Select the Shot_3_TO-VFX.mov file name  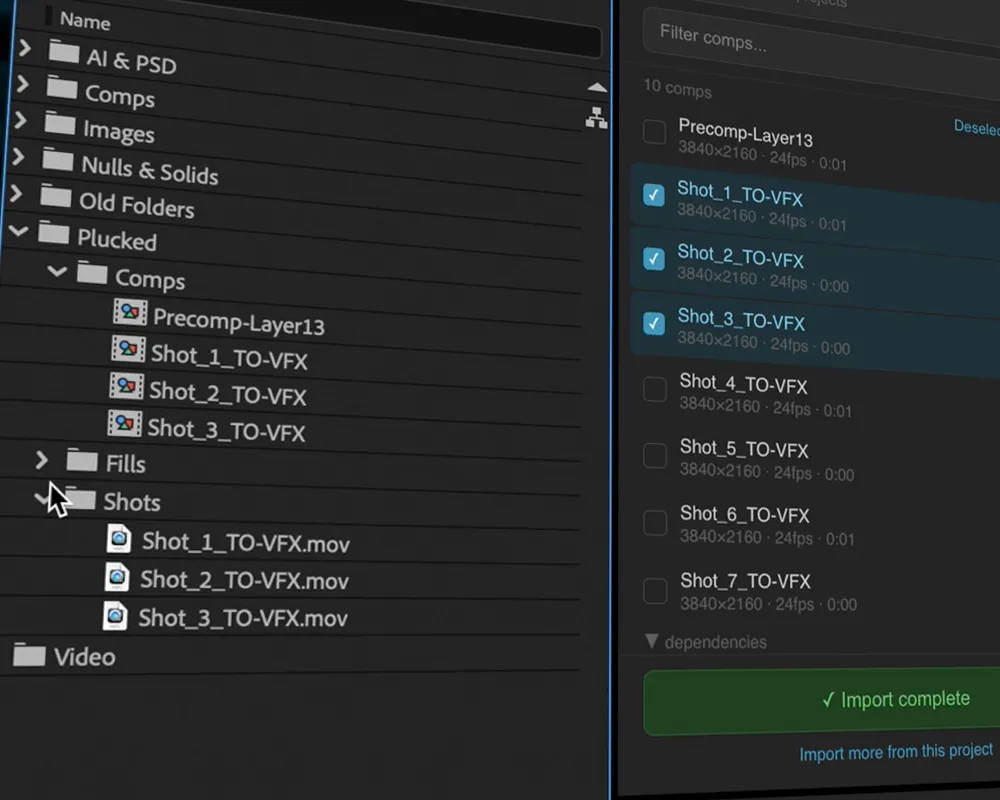point(243,618)
